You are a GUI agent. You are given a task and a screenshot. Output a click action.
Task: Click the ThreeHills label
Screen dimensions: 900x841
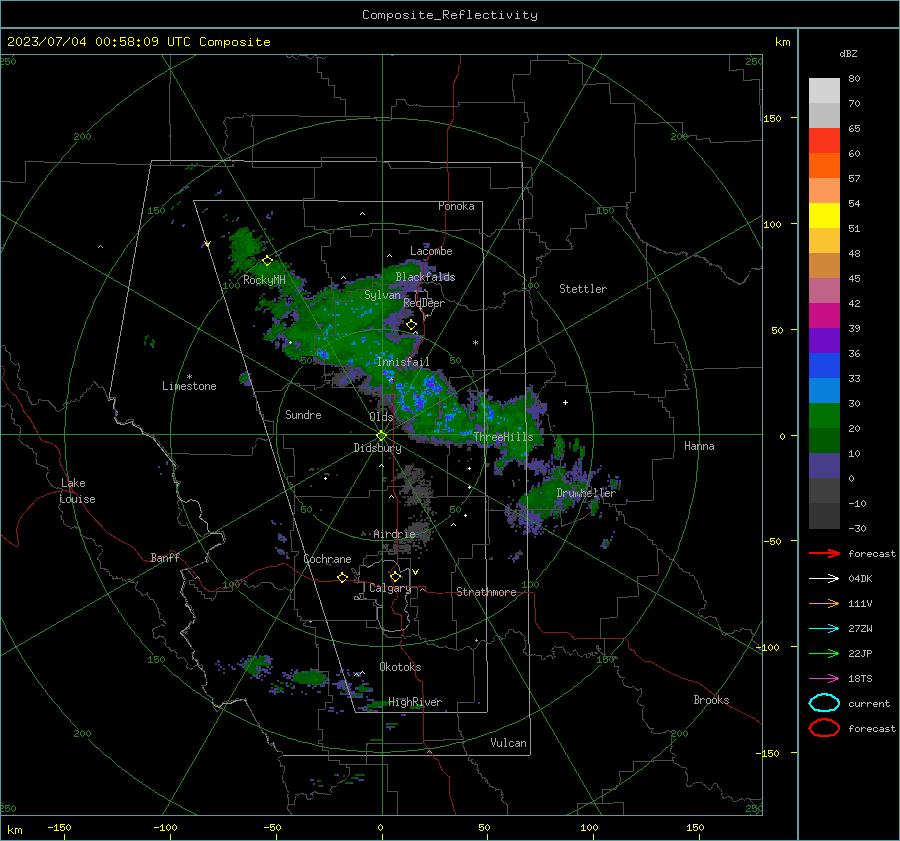pyautogui.click(x=503, y=437)
